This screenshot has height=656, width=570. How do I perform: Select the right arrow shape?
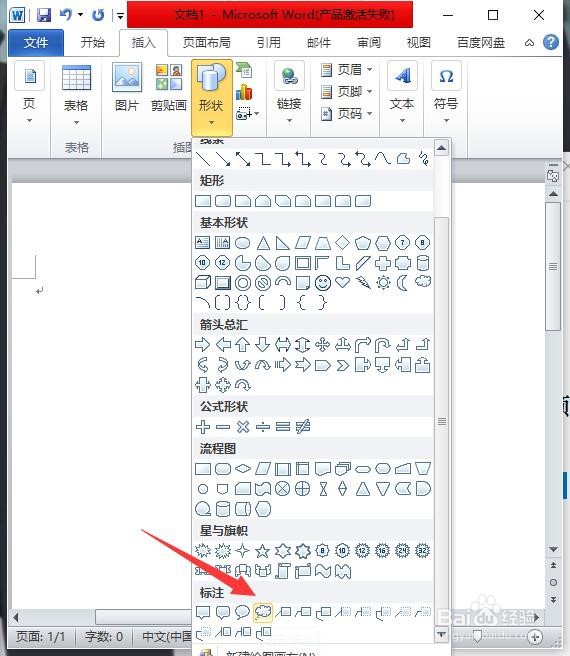tap(203, 345)
